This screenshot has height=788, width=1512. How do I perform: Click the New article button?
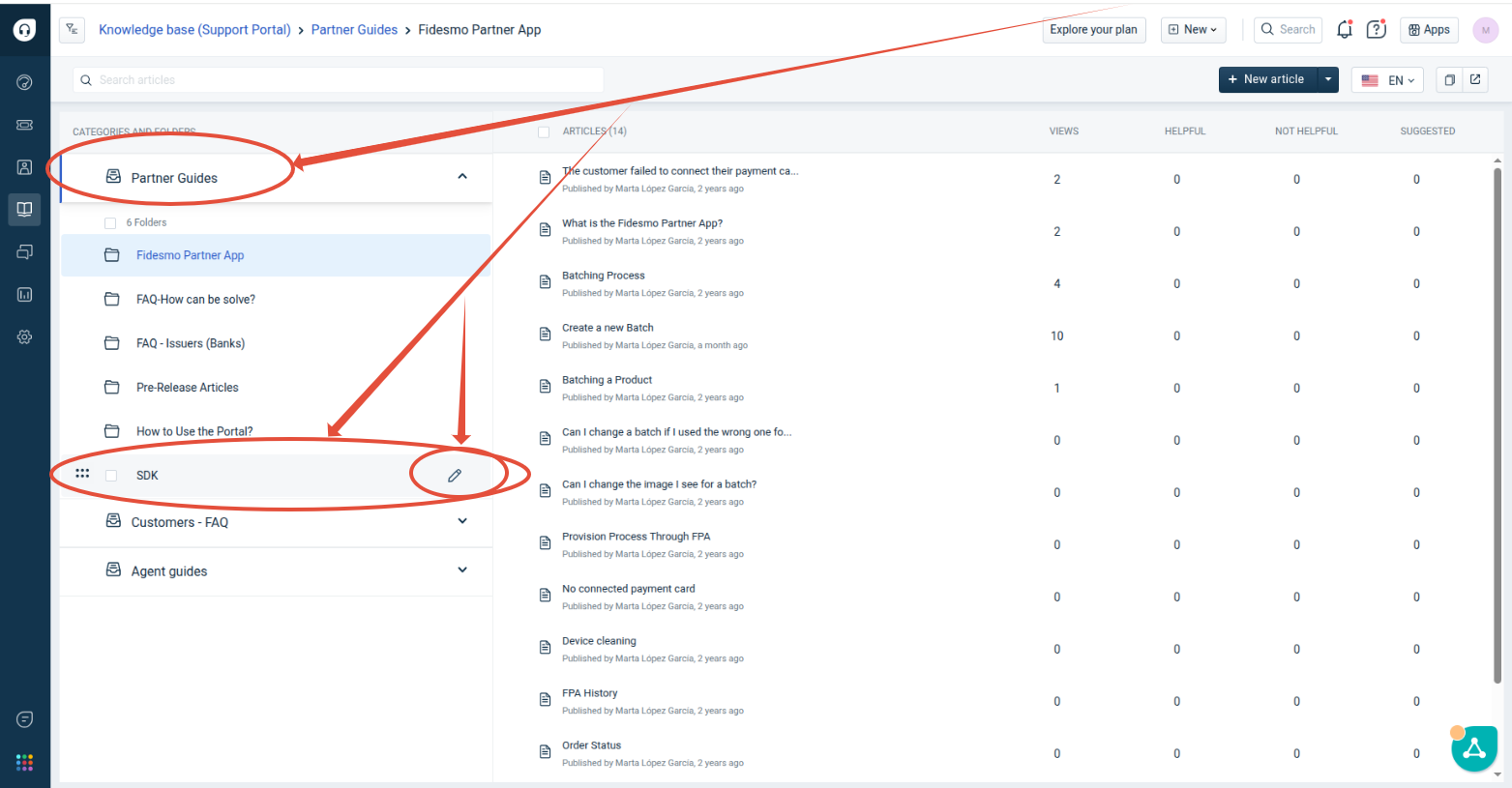pyautogui.click(x=1267, y=80)
